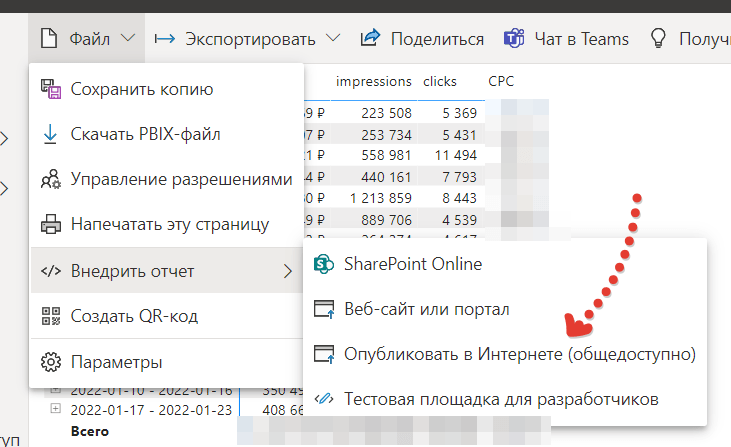
Task: Click the Параметры gear icon
Action: click(x=49, y=362)
